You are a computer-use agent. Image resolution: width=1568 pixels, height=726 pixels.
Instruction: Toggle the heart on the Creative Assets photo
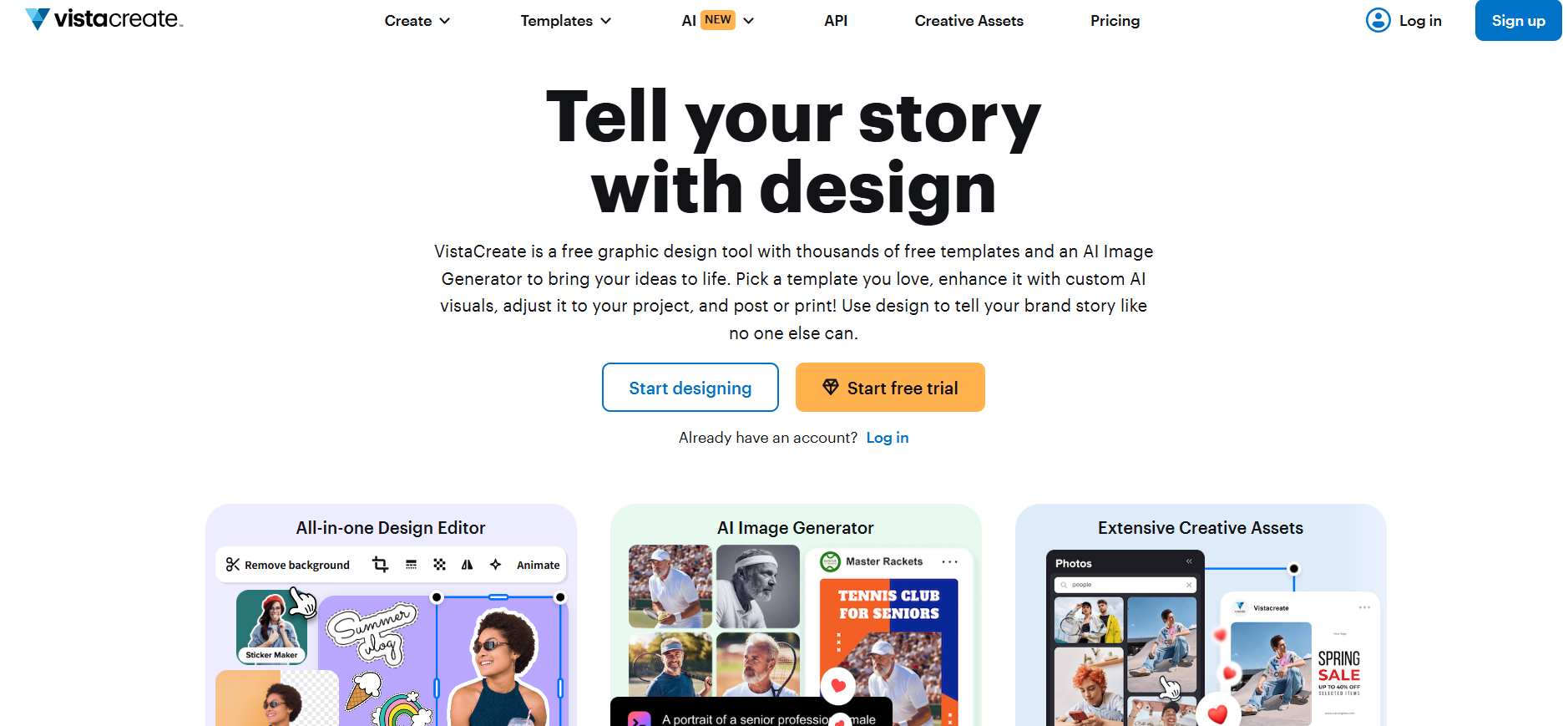coord(1217,712)
